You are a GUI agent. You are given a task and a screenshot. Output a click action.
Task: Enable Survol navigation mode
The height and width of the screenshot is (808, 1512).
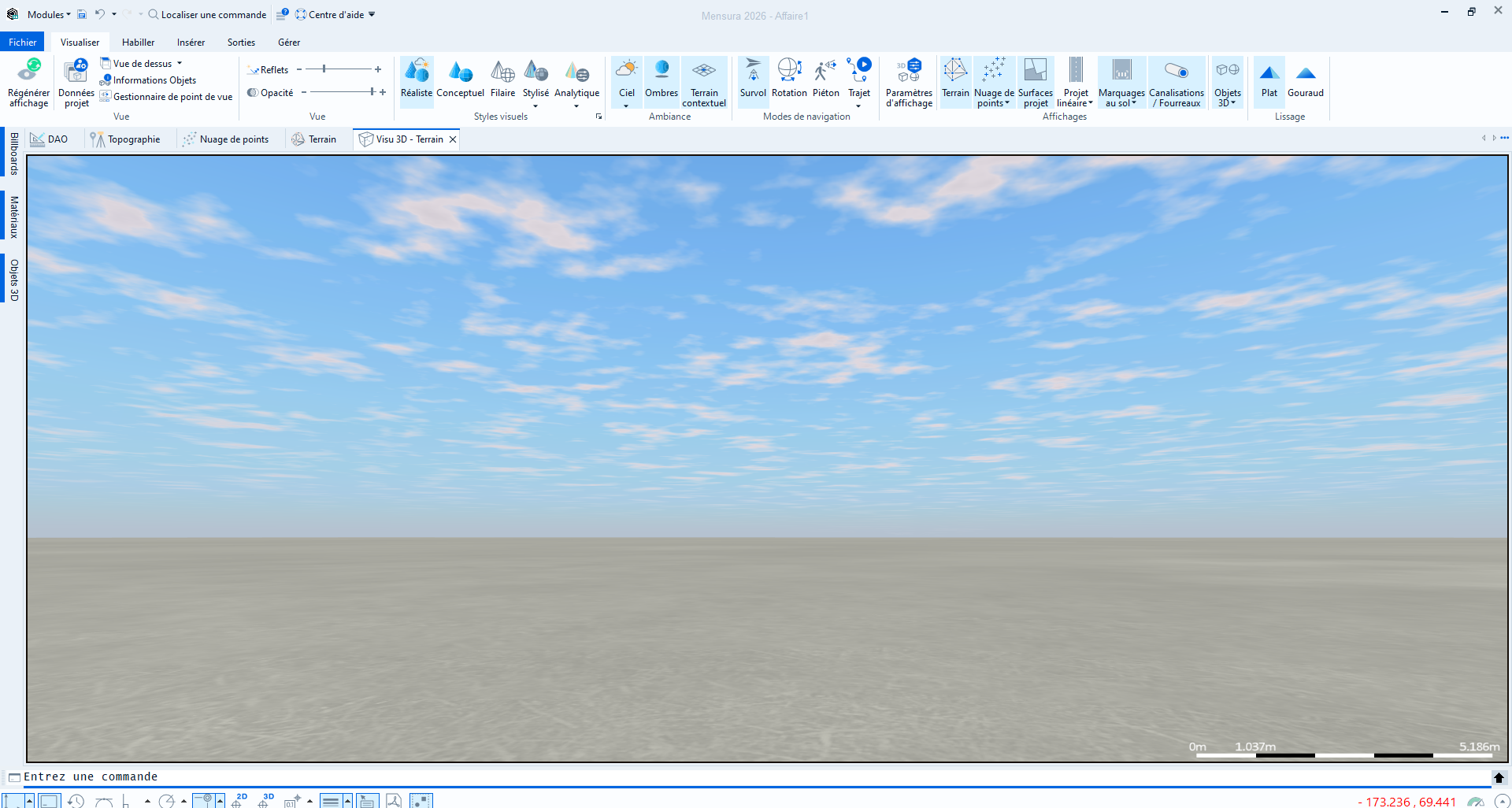tap(753, 82)
